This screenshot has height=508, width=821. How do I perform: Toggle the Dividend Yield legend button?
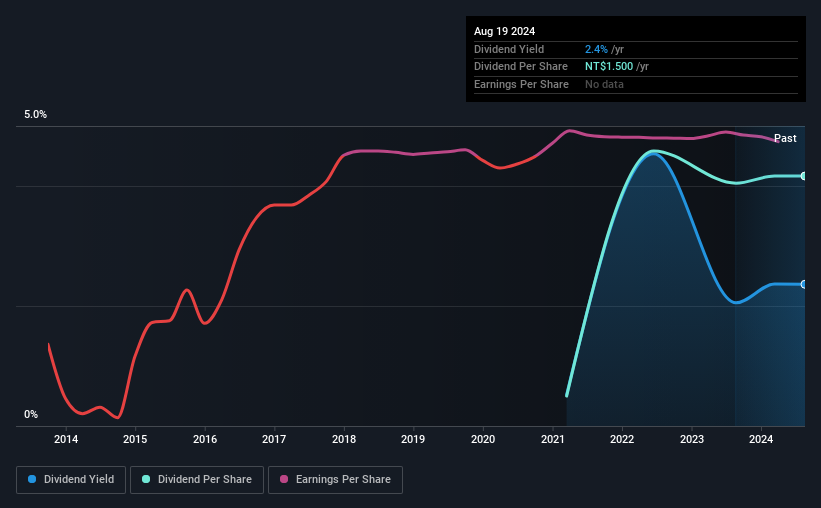click(x=71, y=480)
